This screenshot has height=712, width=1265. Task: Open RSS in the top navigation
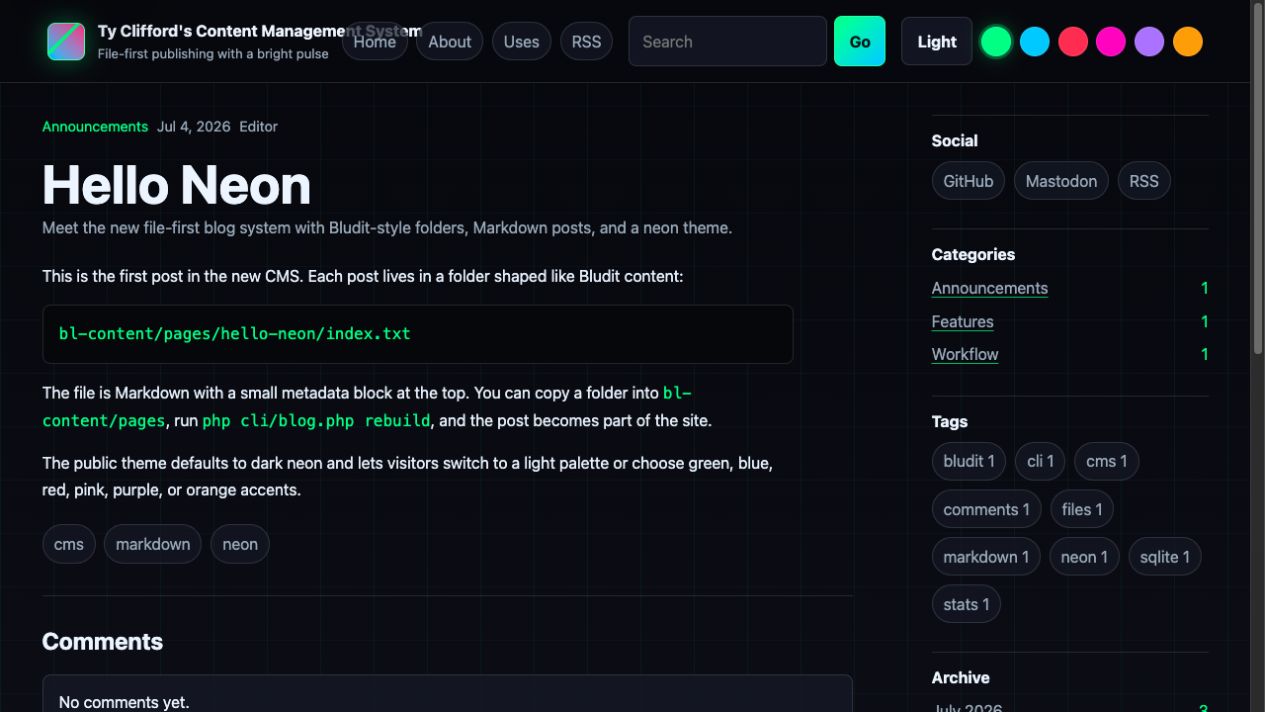[586, 42]
